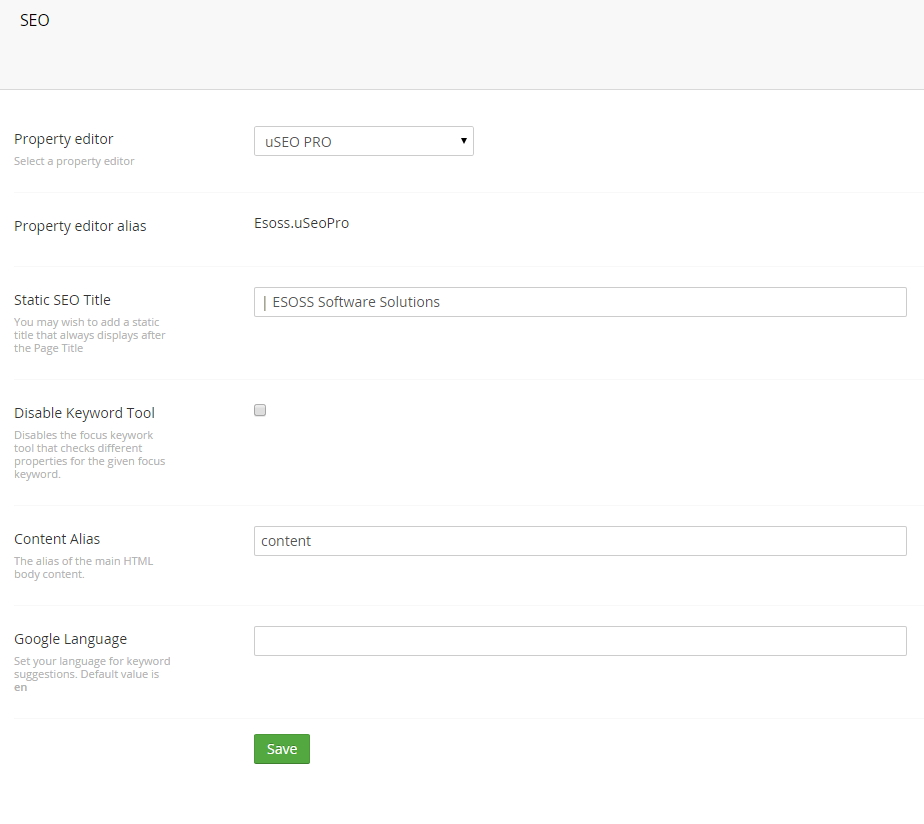Click the Property editor label

pos(64,139)
